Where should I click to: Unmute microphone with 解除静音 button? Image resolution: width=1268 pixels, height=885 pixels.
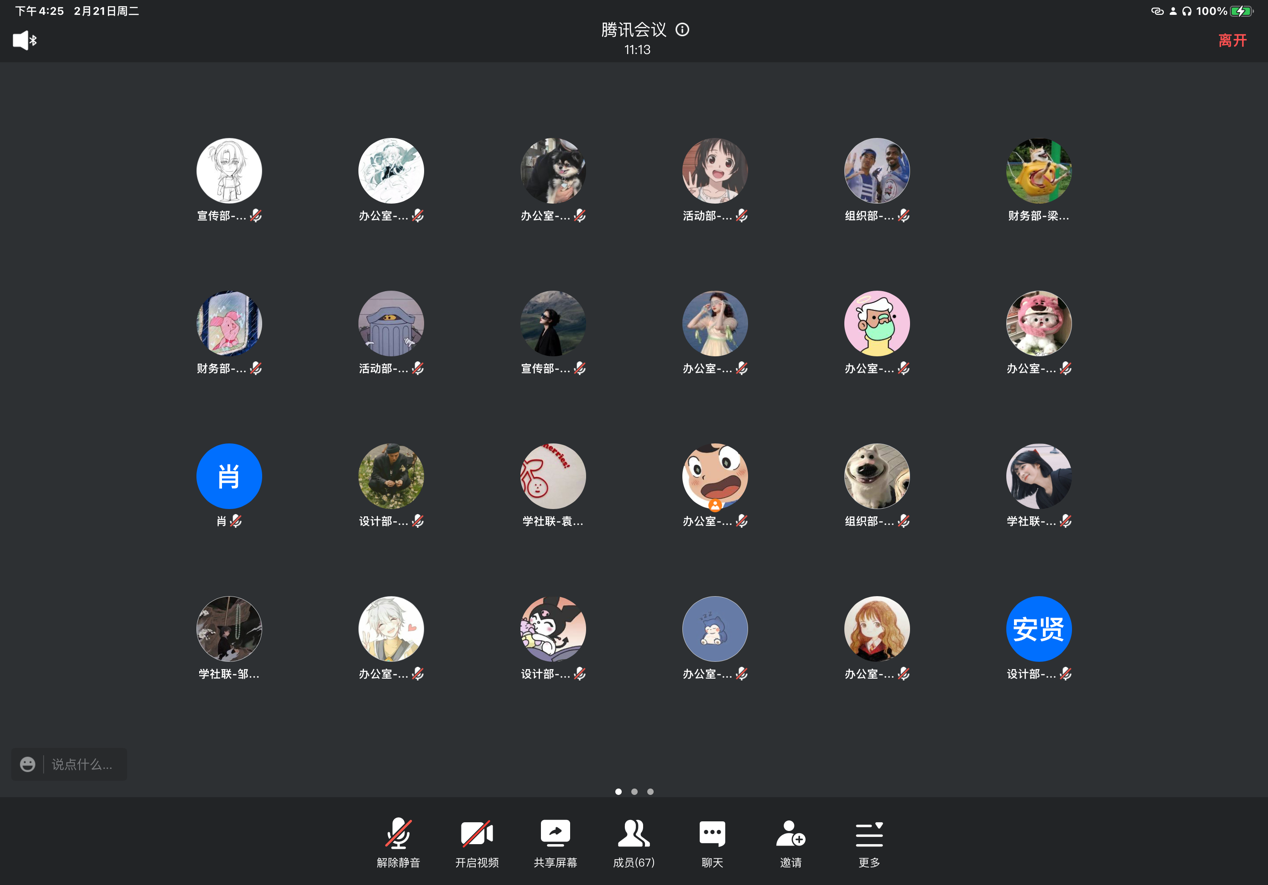click(398, 842)
